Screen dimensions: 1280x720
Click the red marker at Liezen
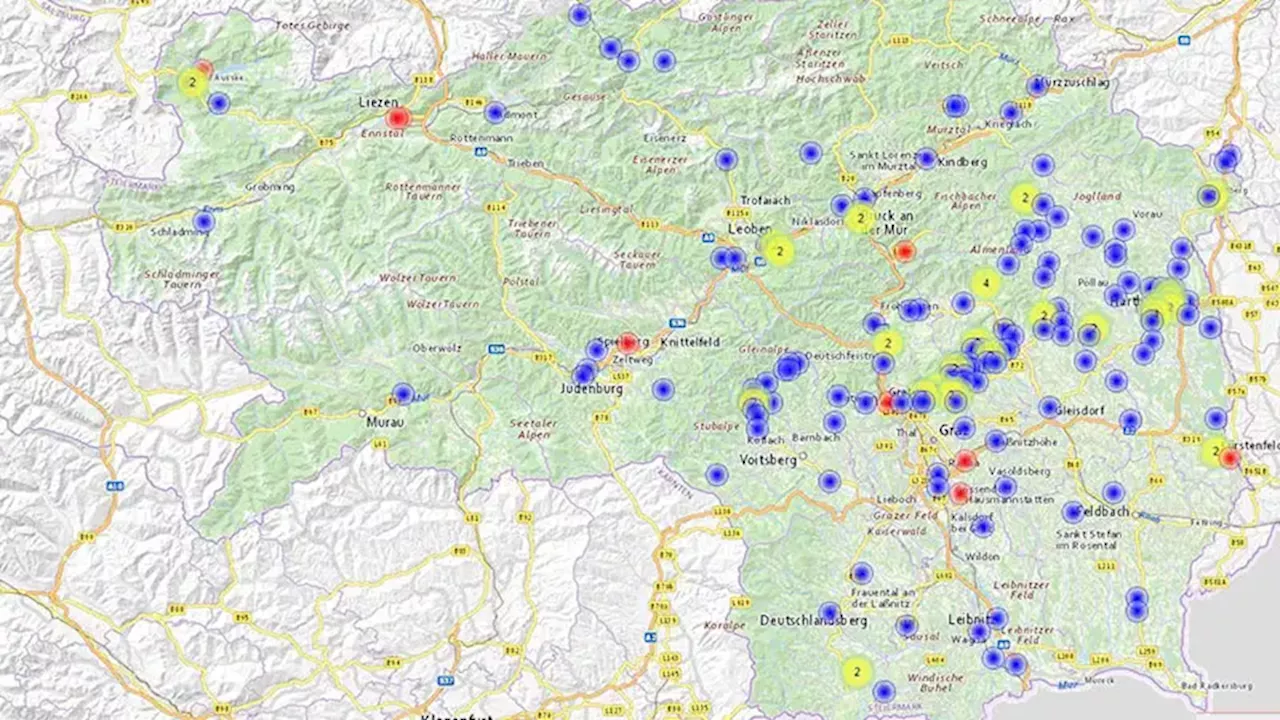(x=398, y=118)
